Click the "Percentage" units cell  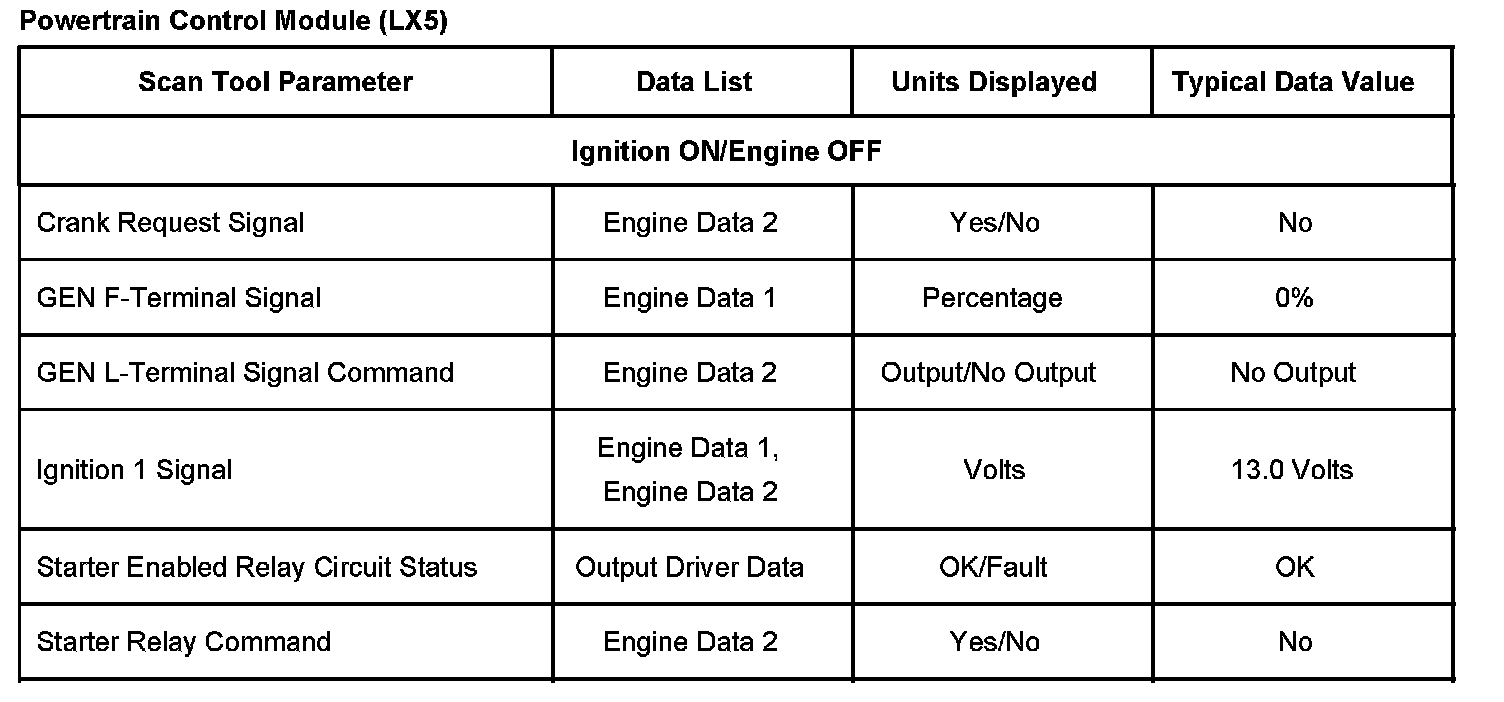(992, 298)
